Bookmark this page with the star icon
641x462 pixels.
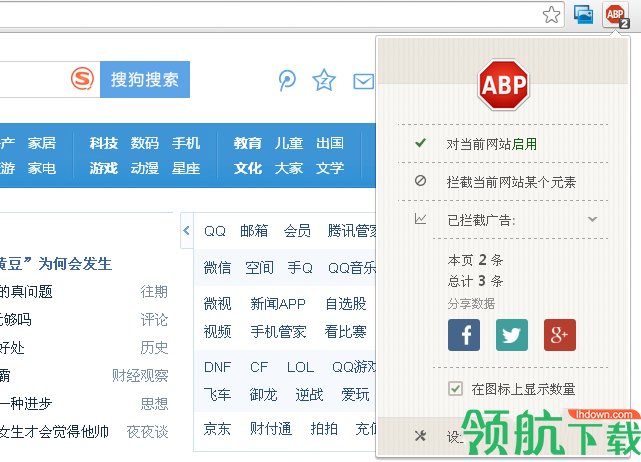pyautogui.click(x=551, y=15)
